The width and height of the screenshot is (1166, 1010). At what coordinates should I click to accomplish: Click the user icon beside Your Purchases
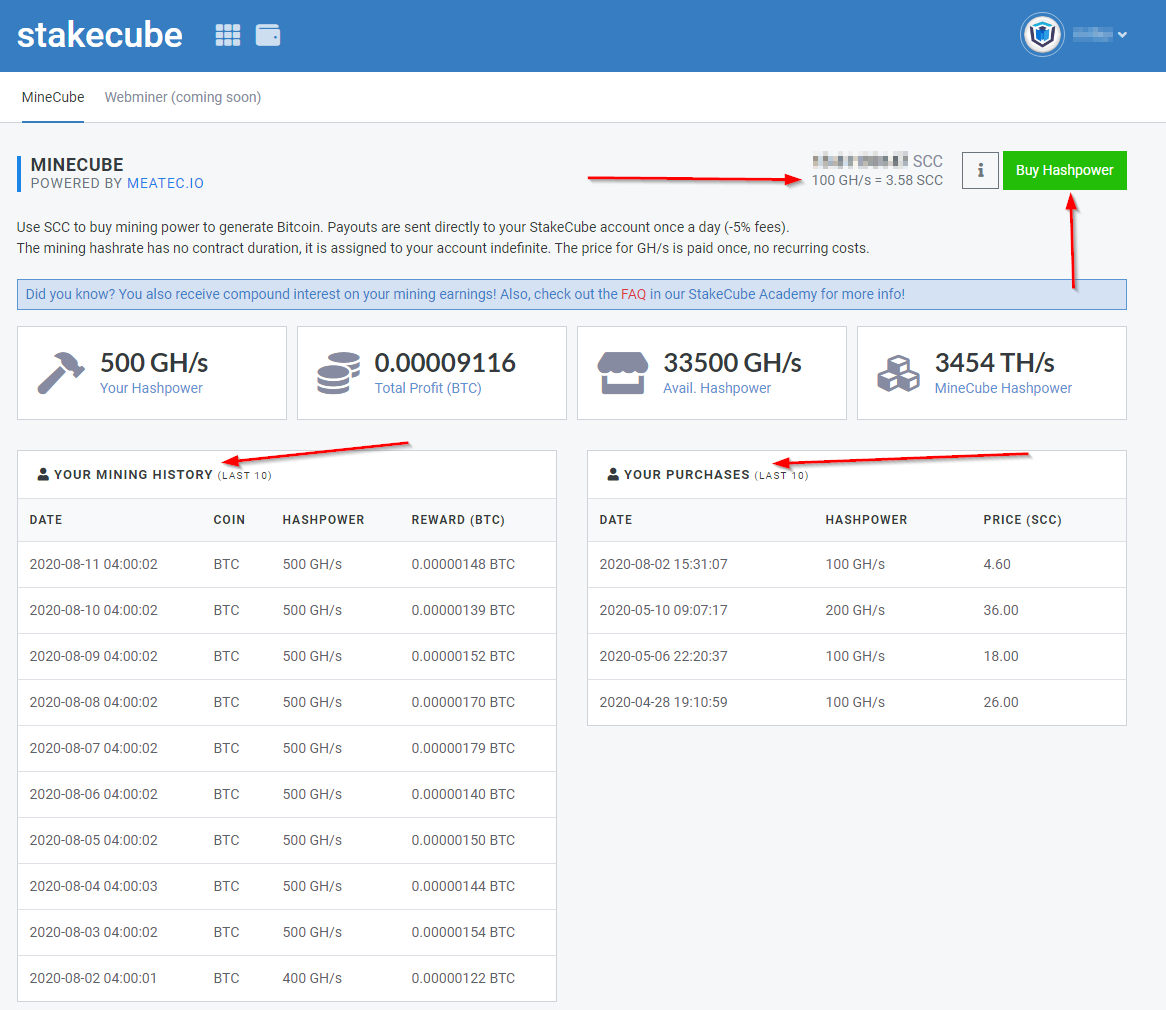[613, 475]
